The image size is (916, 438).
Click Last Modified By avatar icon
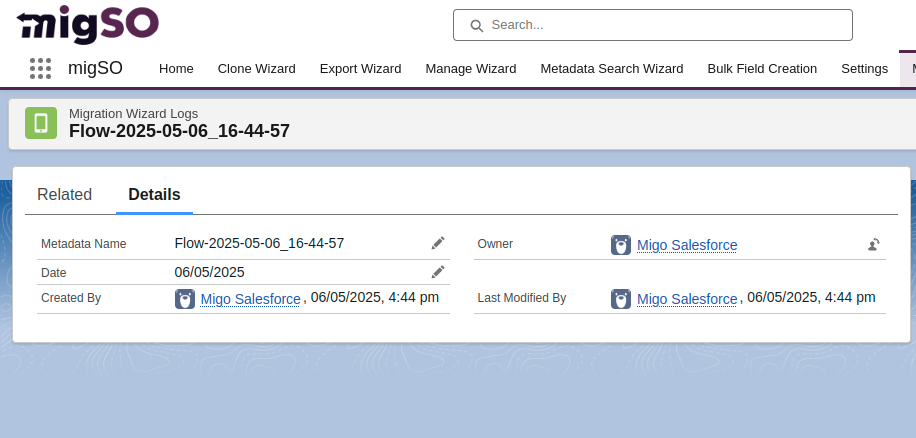tap(620, 299)
